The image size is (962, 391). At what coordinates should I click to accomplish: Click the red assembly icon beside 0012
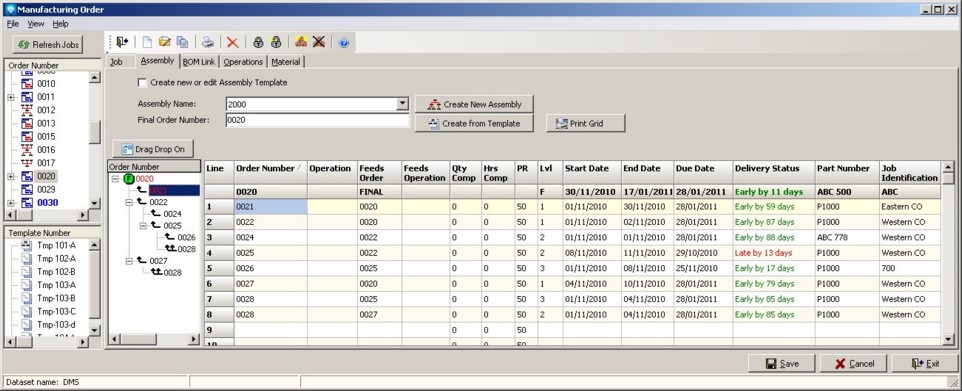coord(27,110)
